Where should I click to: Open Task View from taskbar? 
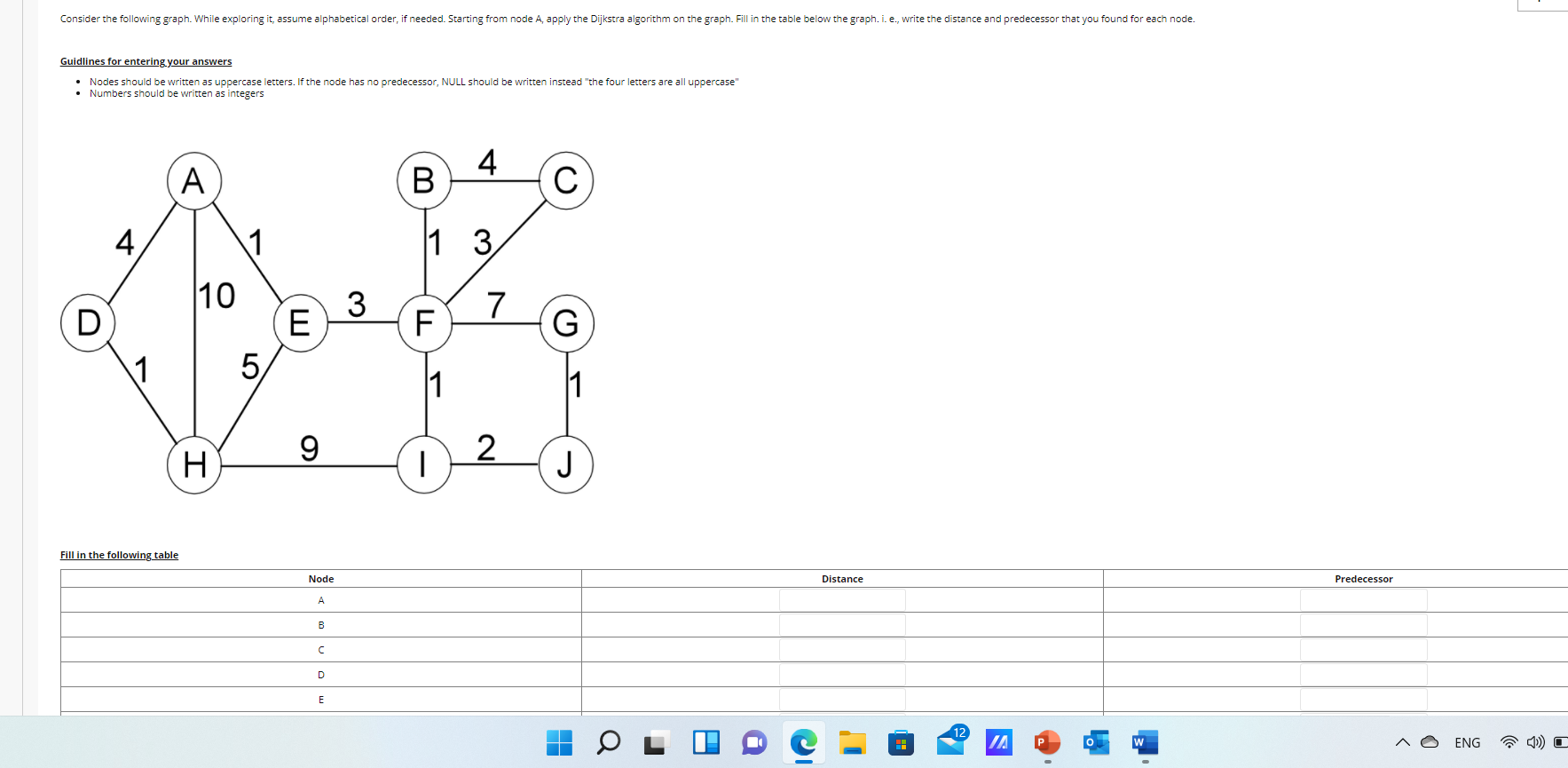tap(656, 742)
